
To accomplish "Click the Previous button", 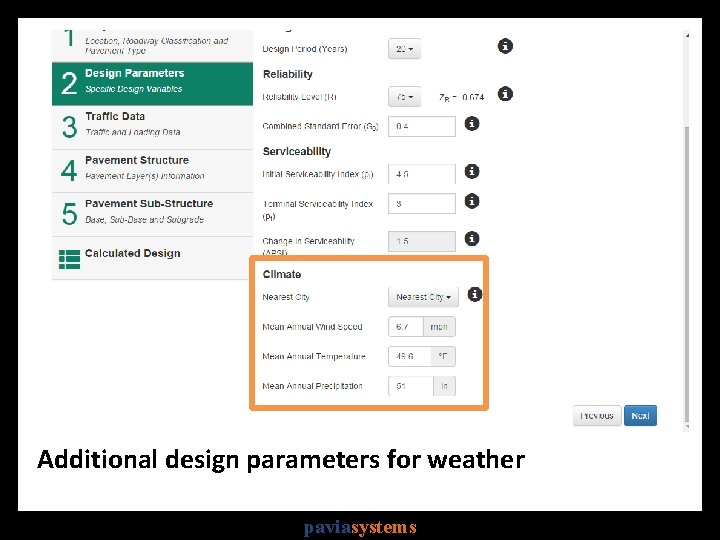I will coord(597,416).
